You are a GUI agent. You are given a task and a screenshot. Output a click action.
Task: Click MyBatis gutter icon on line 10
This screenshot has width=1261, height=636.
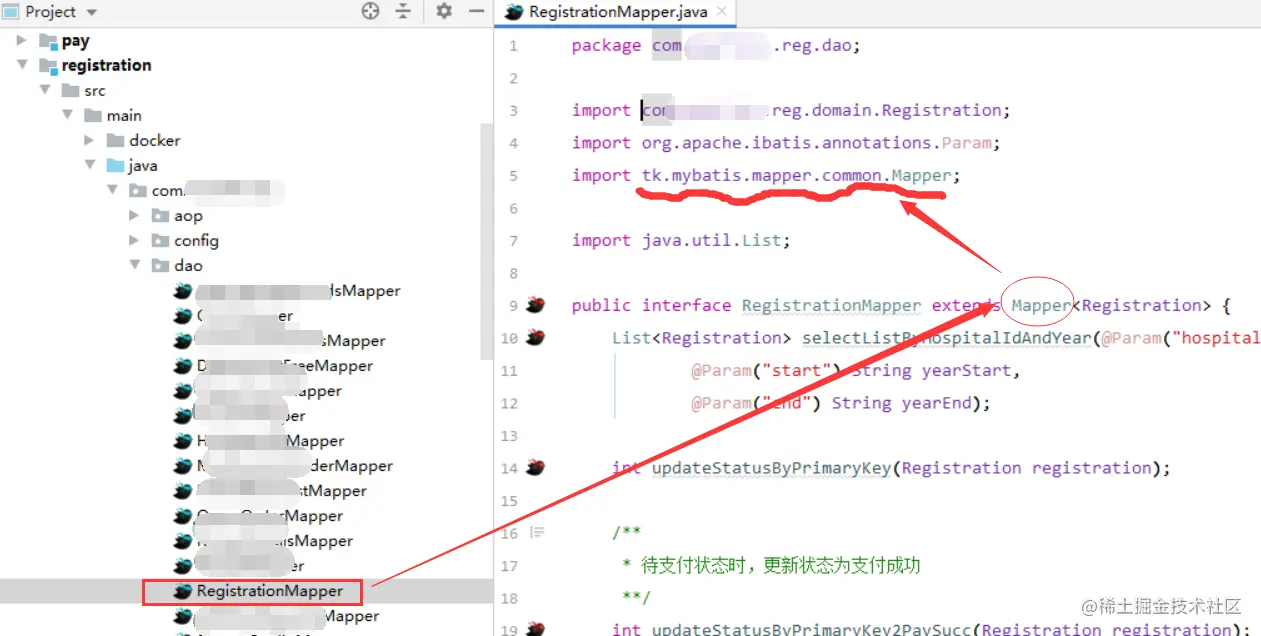536,337
